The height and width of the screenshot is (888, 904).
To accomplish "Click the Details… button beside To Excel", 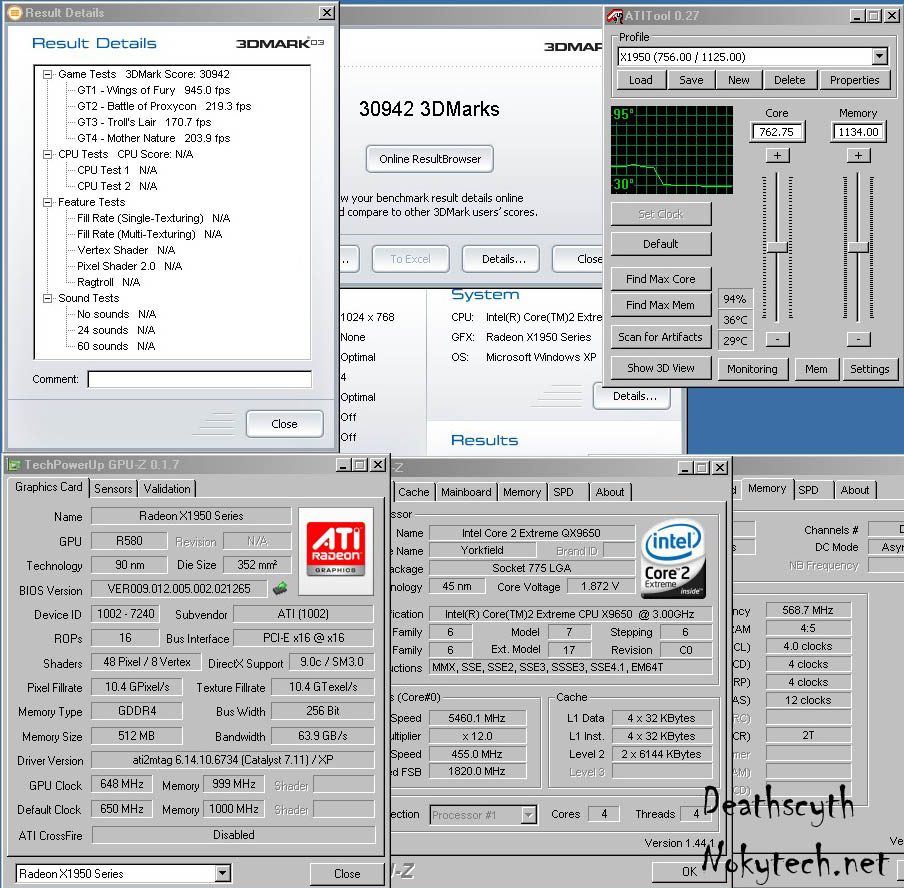I will [x=503, y=259].
